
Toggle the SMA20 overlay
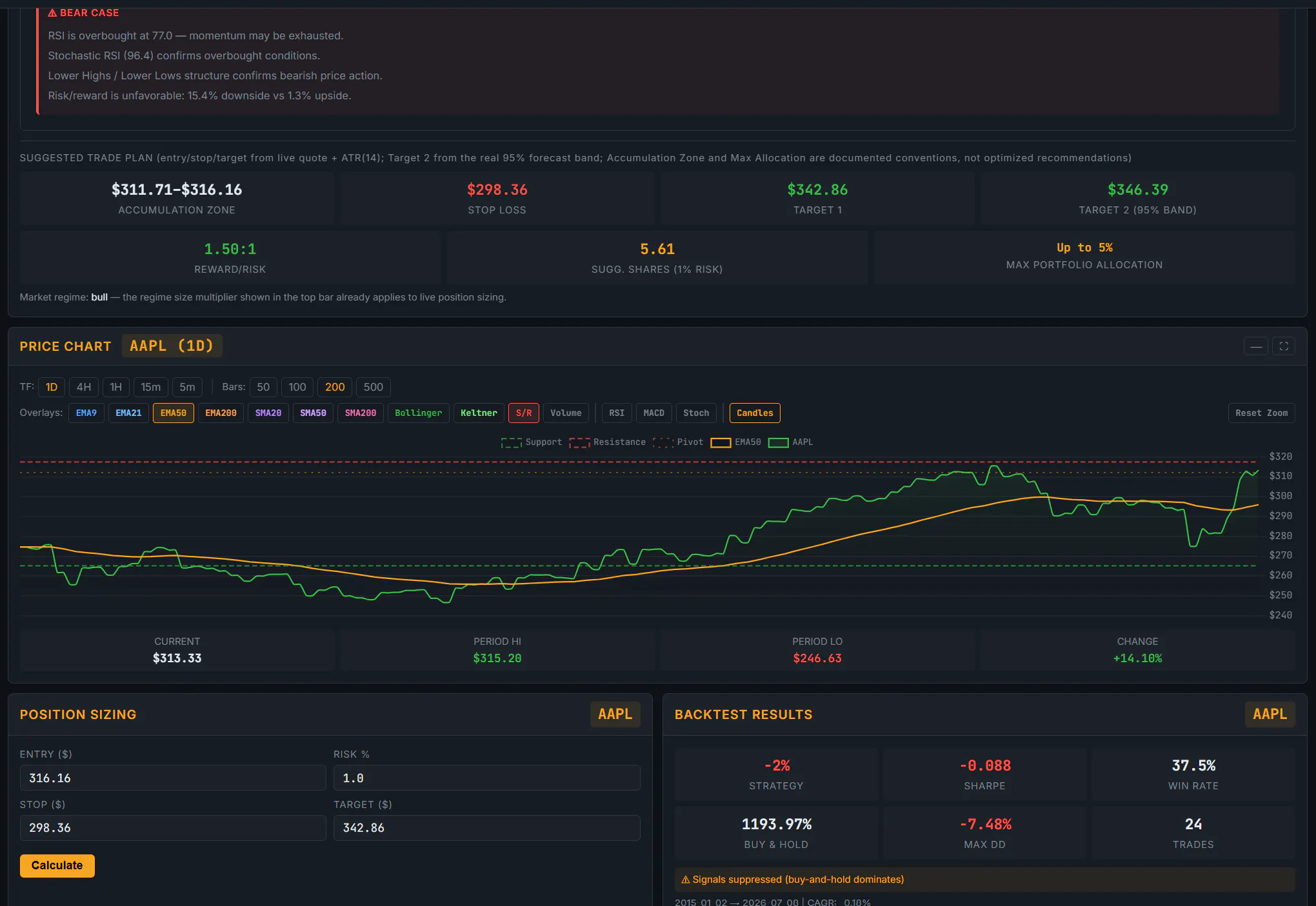(268, 413)
